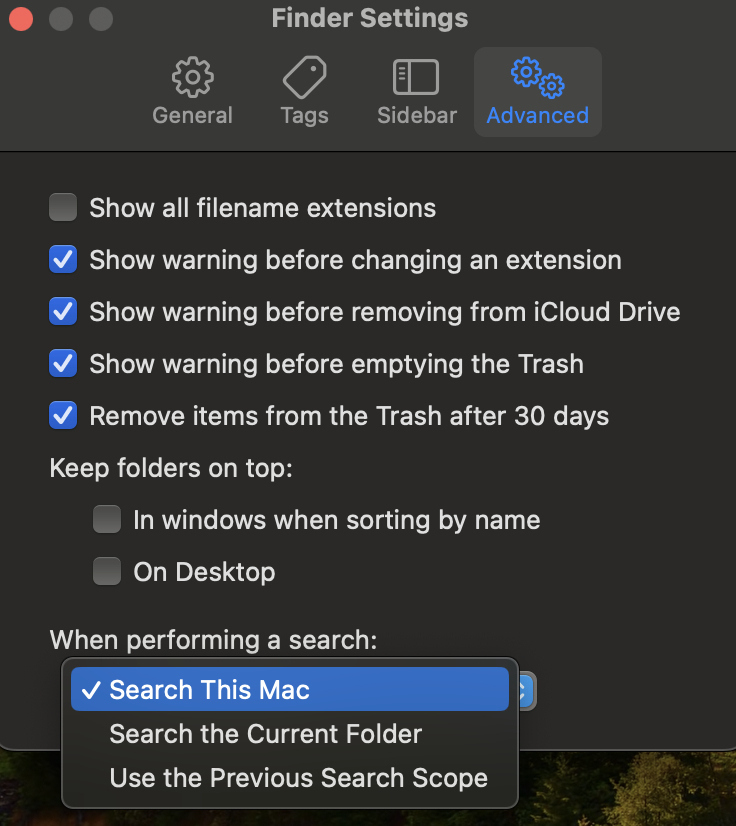
Task: Toggle 'On Desktop' folder ordering
Action: [x=107, y=571]
